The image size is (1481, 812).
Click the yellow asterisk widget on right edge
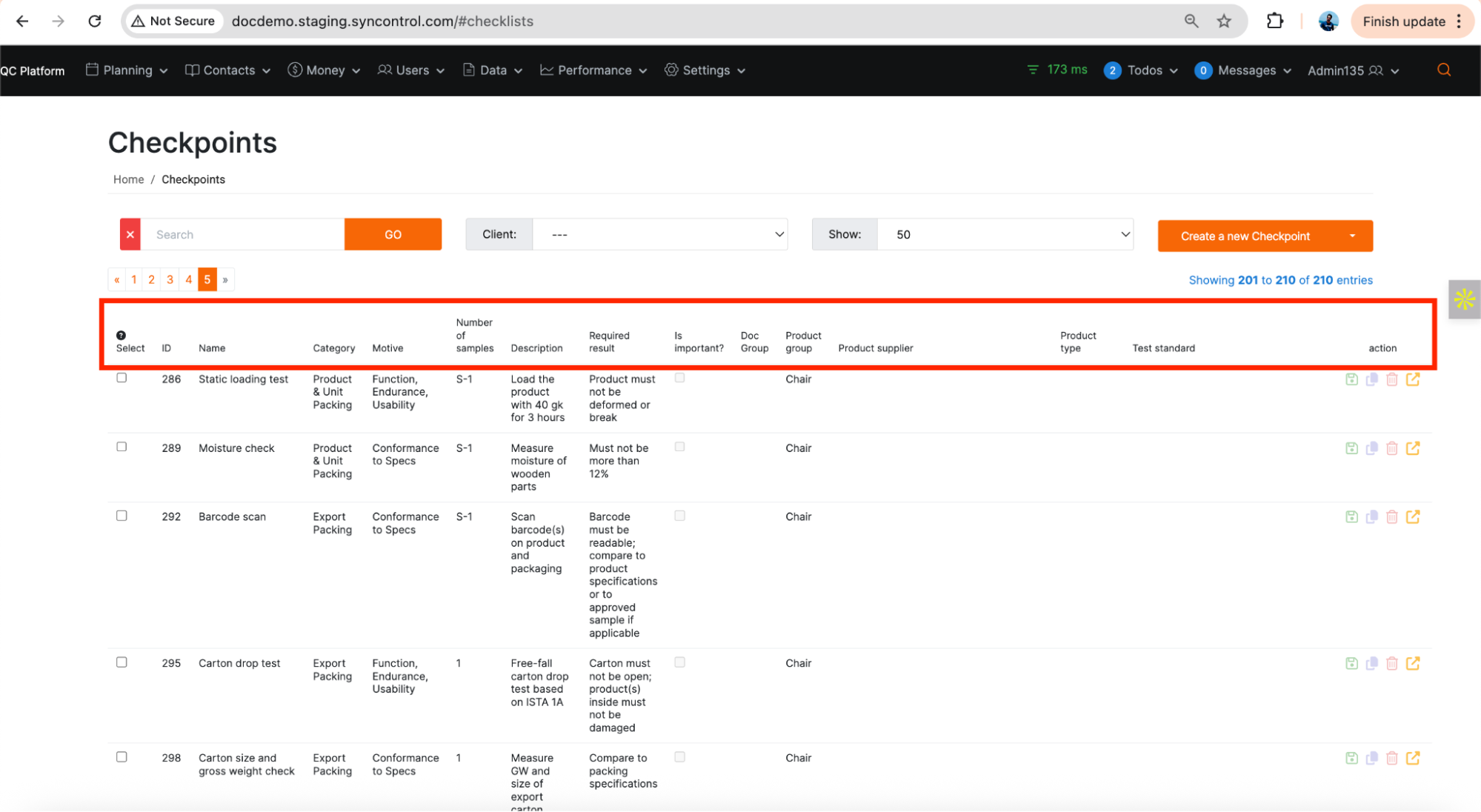pyautogui.click(x=1464, y=299)
